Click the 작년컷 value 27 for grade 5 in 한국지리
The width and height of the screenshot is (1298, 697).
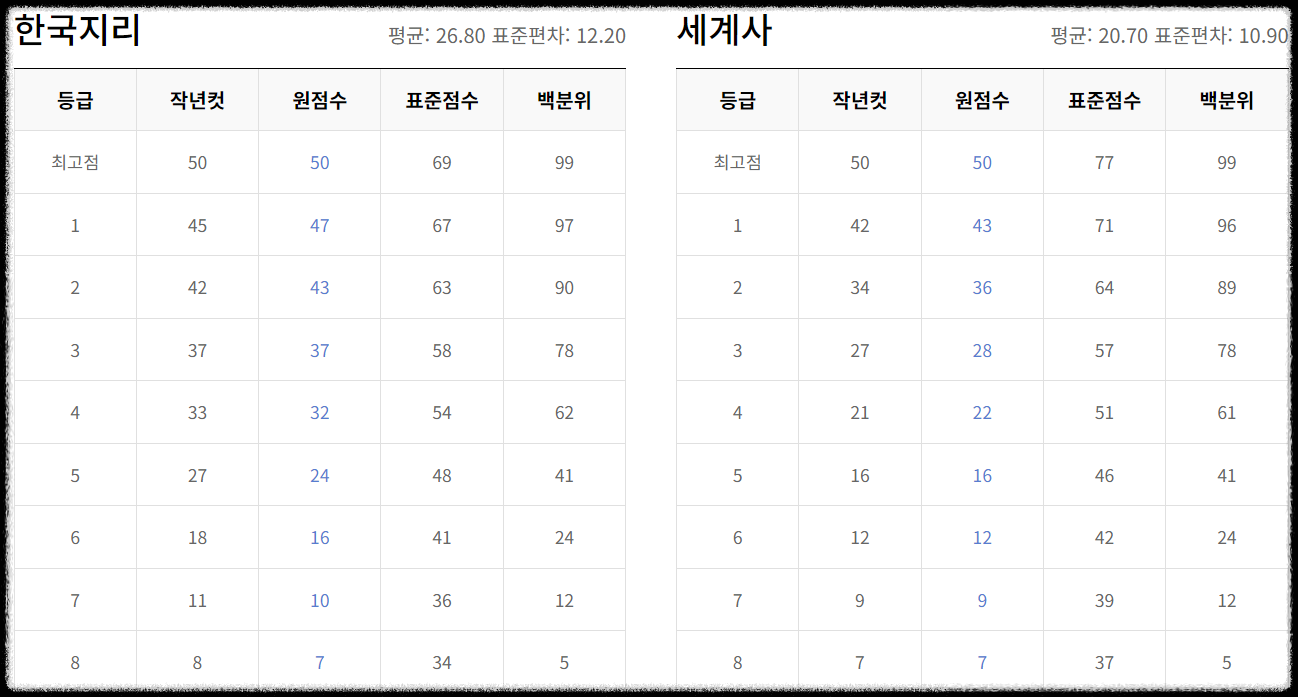[197, 475]
